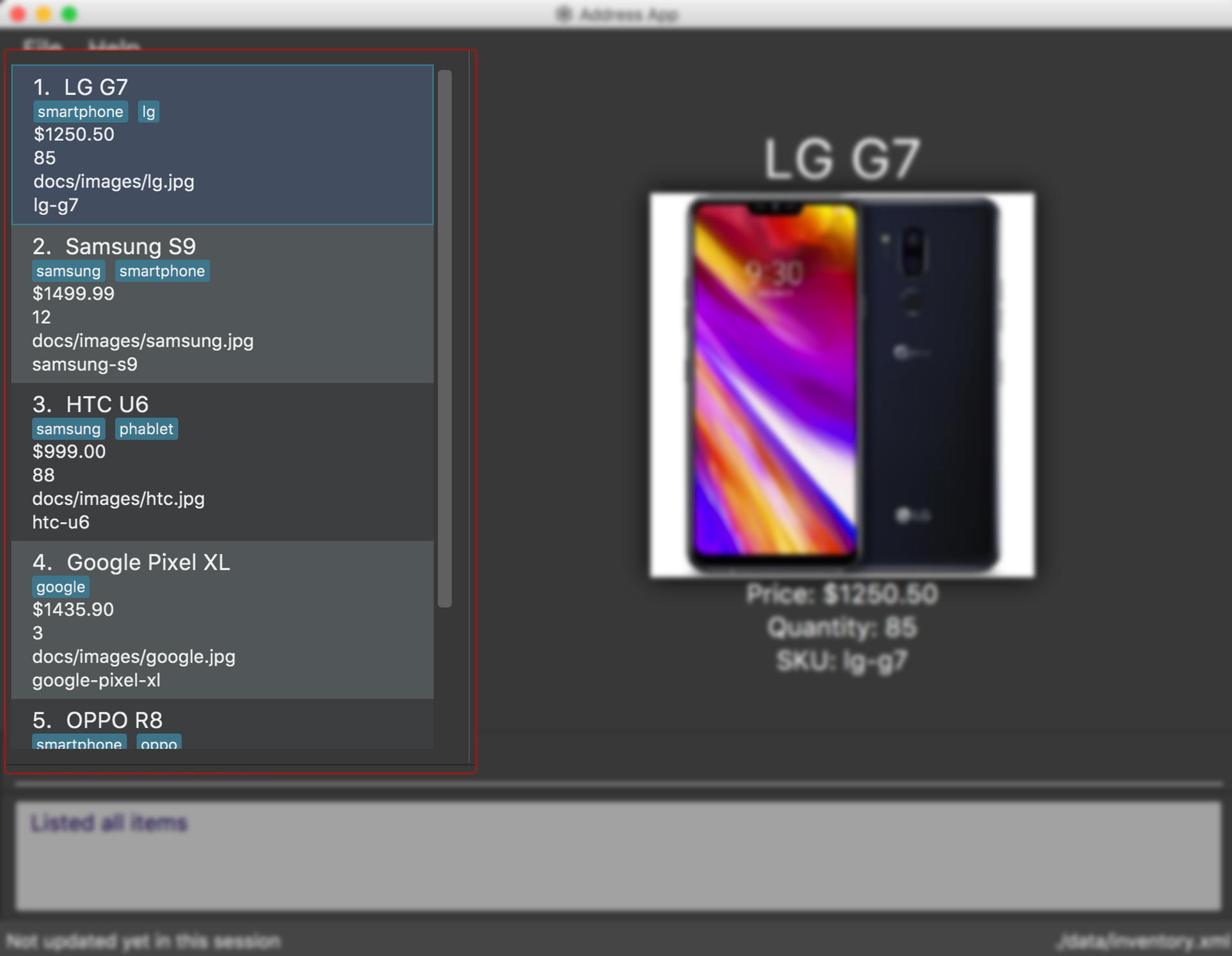Click the $1435.90 price text
Screen dimensions: 1232x956
pyautogui.click(x=74, y=610)
